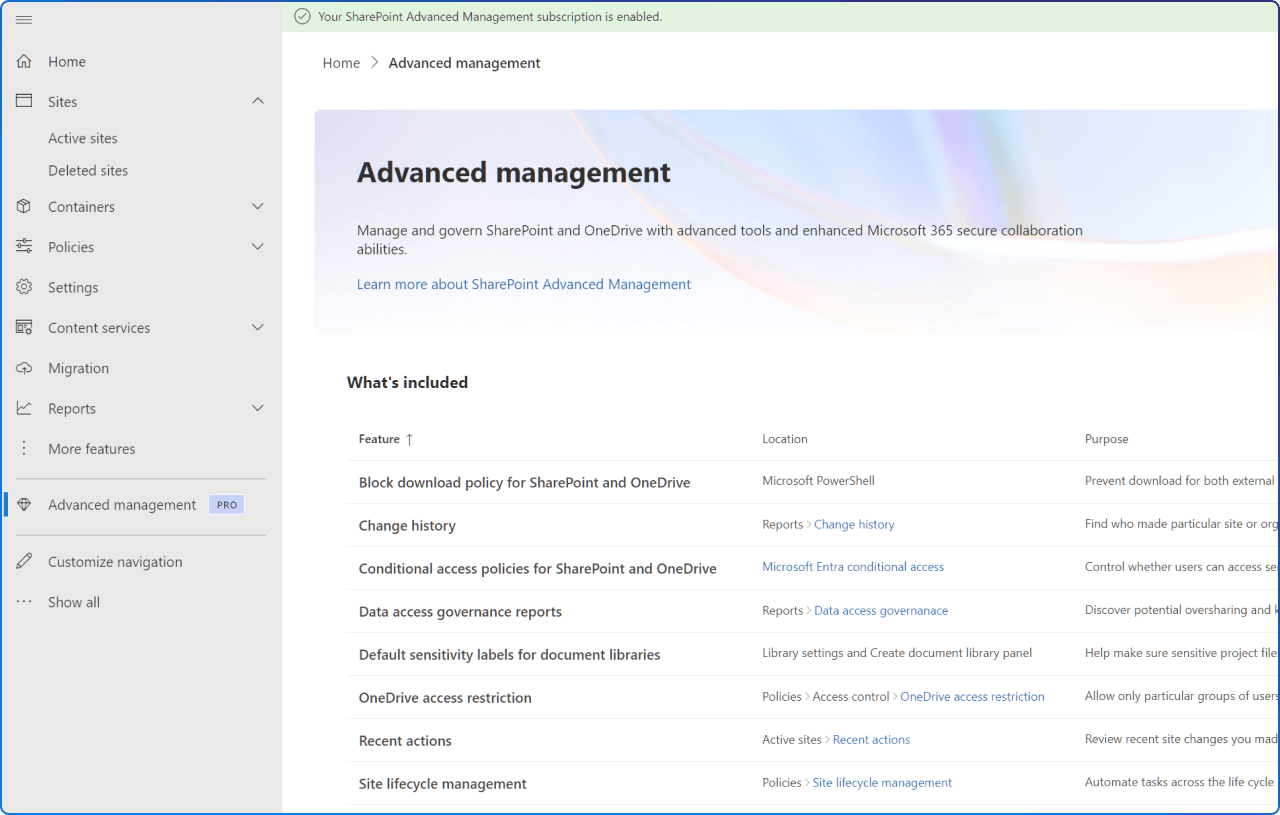Expand the Content services section
The height and width of the screenshot is (815, 1280).
[257, 327]
